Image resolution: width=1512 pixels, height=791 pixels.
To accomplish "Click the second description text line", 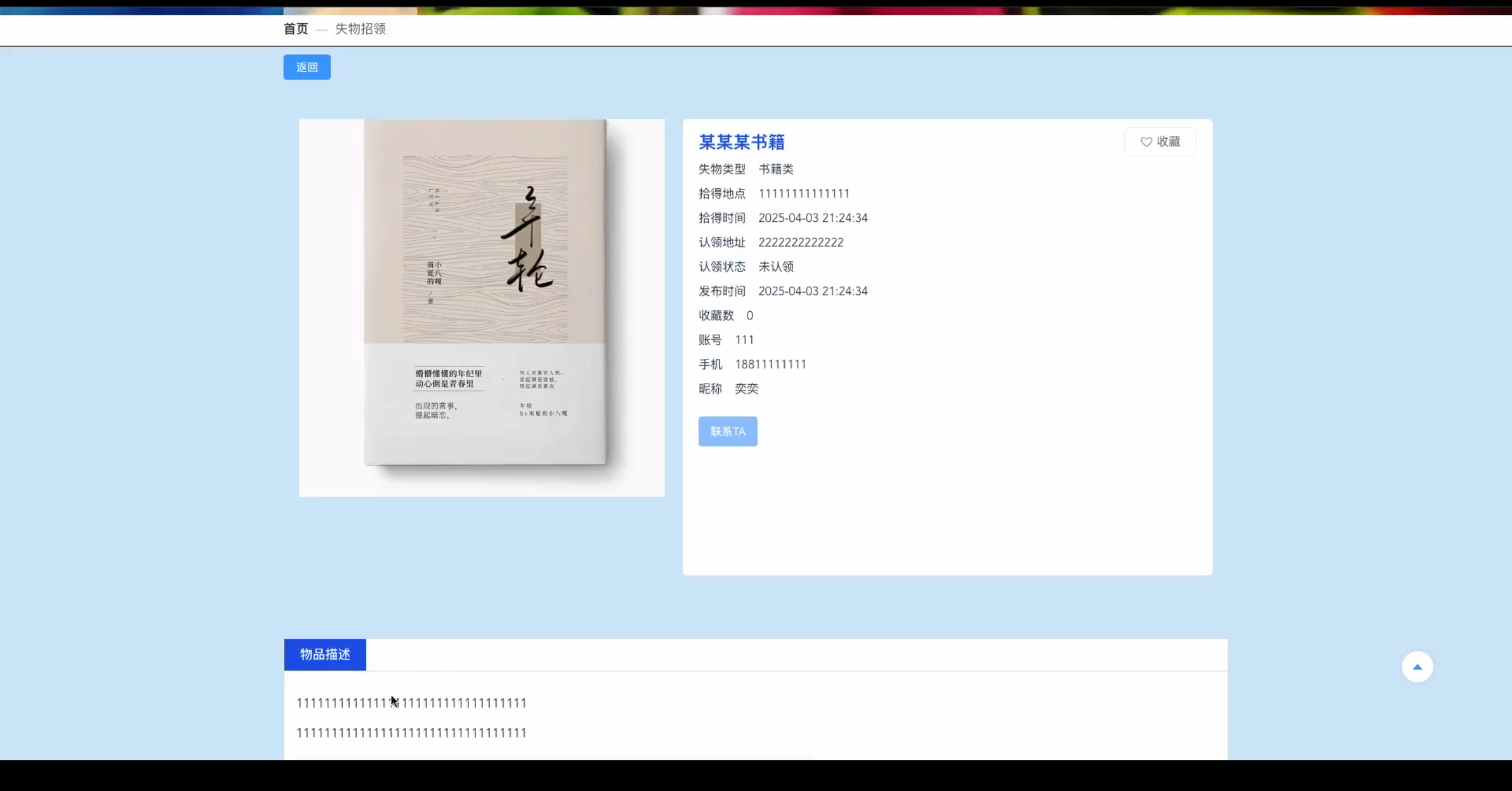I will pyautogui.click(x=411, y=733).
